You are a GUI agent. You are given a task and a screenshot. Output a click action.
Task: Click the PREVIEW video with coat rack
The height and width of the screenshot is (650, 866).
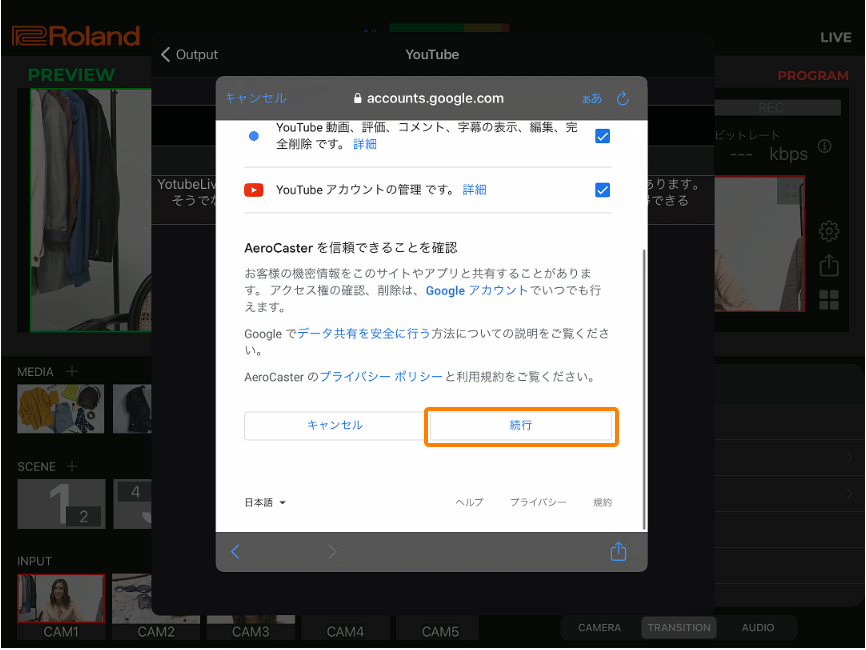91,210
